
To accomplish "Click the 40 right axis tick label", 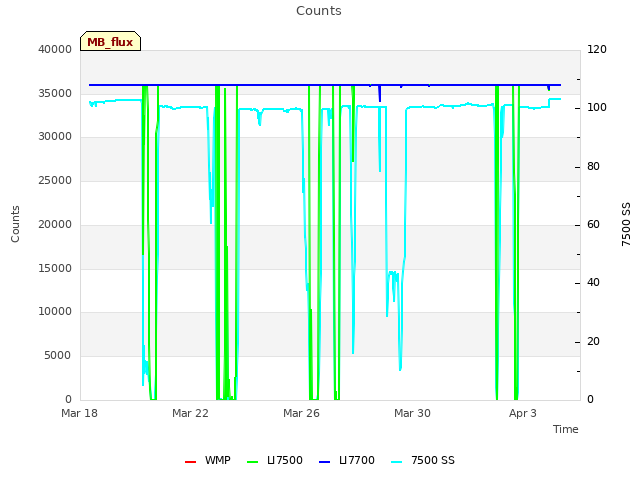I will tap(593, 282).
